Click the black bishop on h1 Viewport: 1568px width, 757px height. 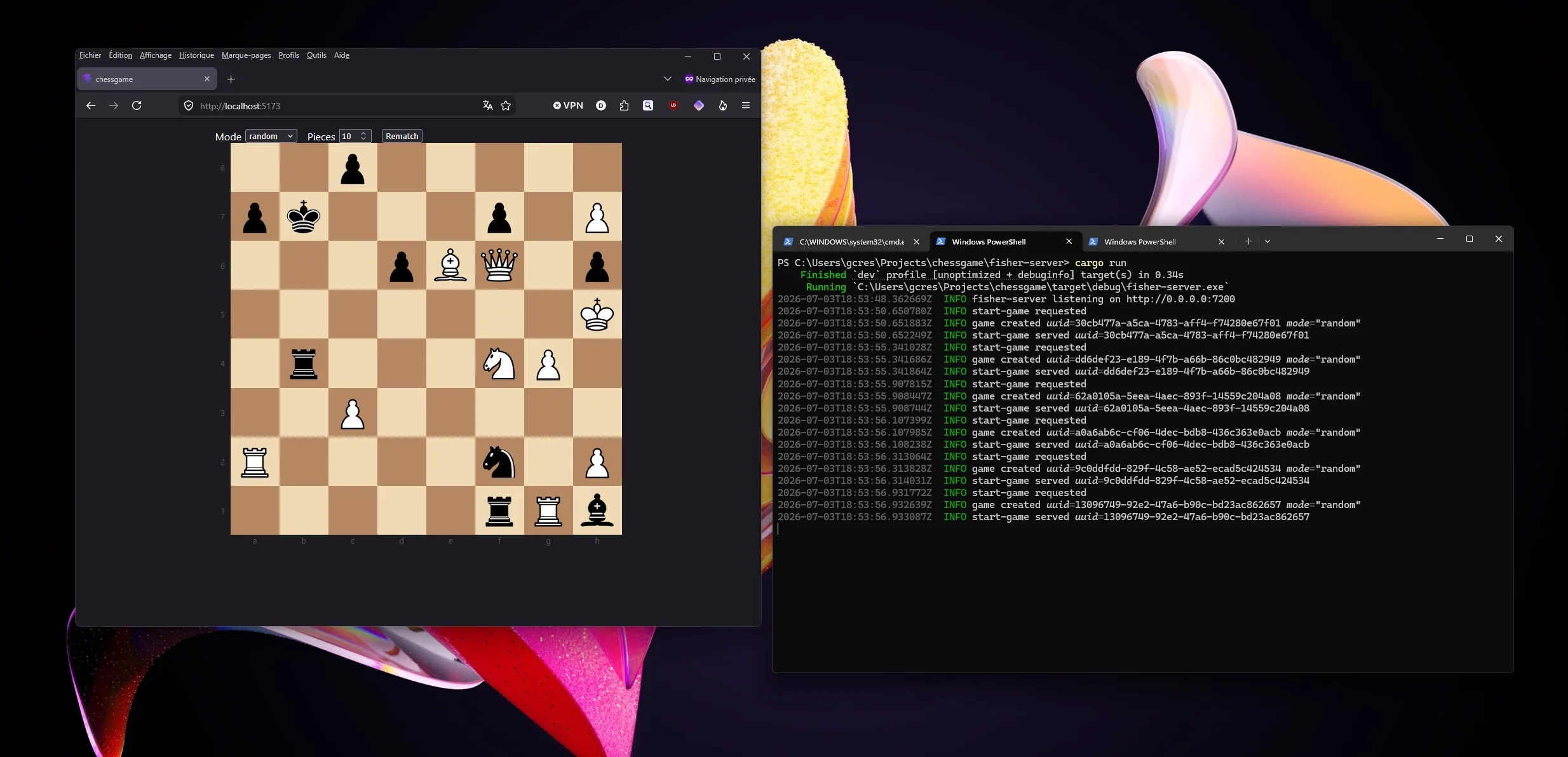point(597,510)
